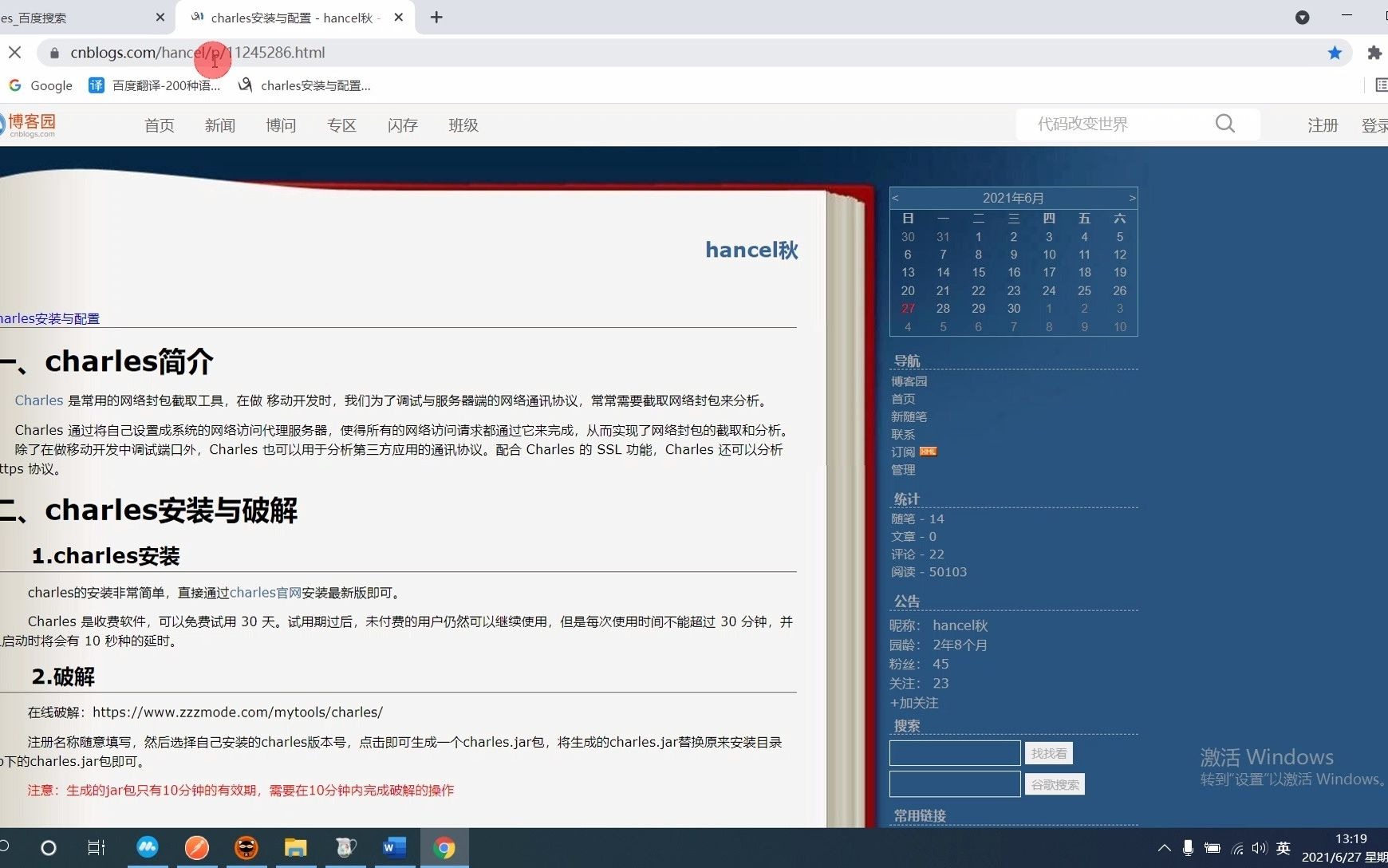Open Cortana circle on the taskbar
The width and height of the screenshot is (1388, 868).
coord(49,848)
